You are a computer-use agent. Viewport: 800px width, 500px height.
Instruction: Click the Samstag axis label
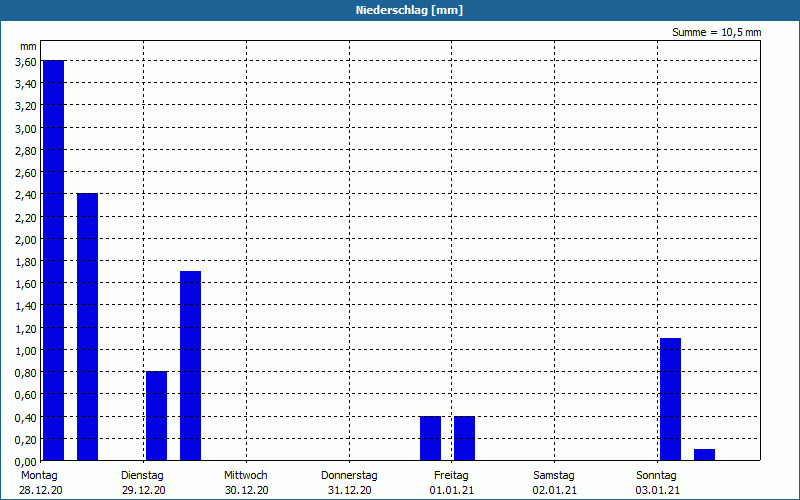coord(554,476)
